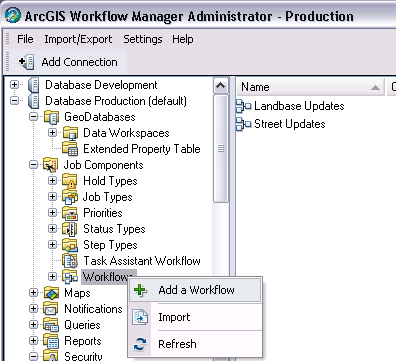
Task: Click the GeoDatabases folder icon
Action: [x=52, y=117]
